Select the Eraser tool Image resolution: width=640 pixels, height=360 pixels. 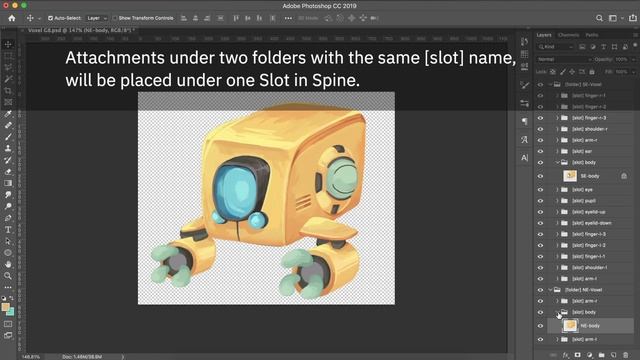click(8, 171)
